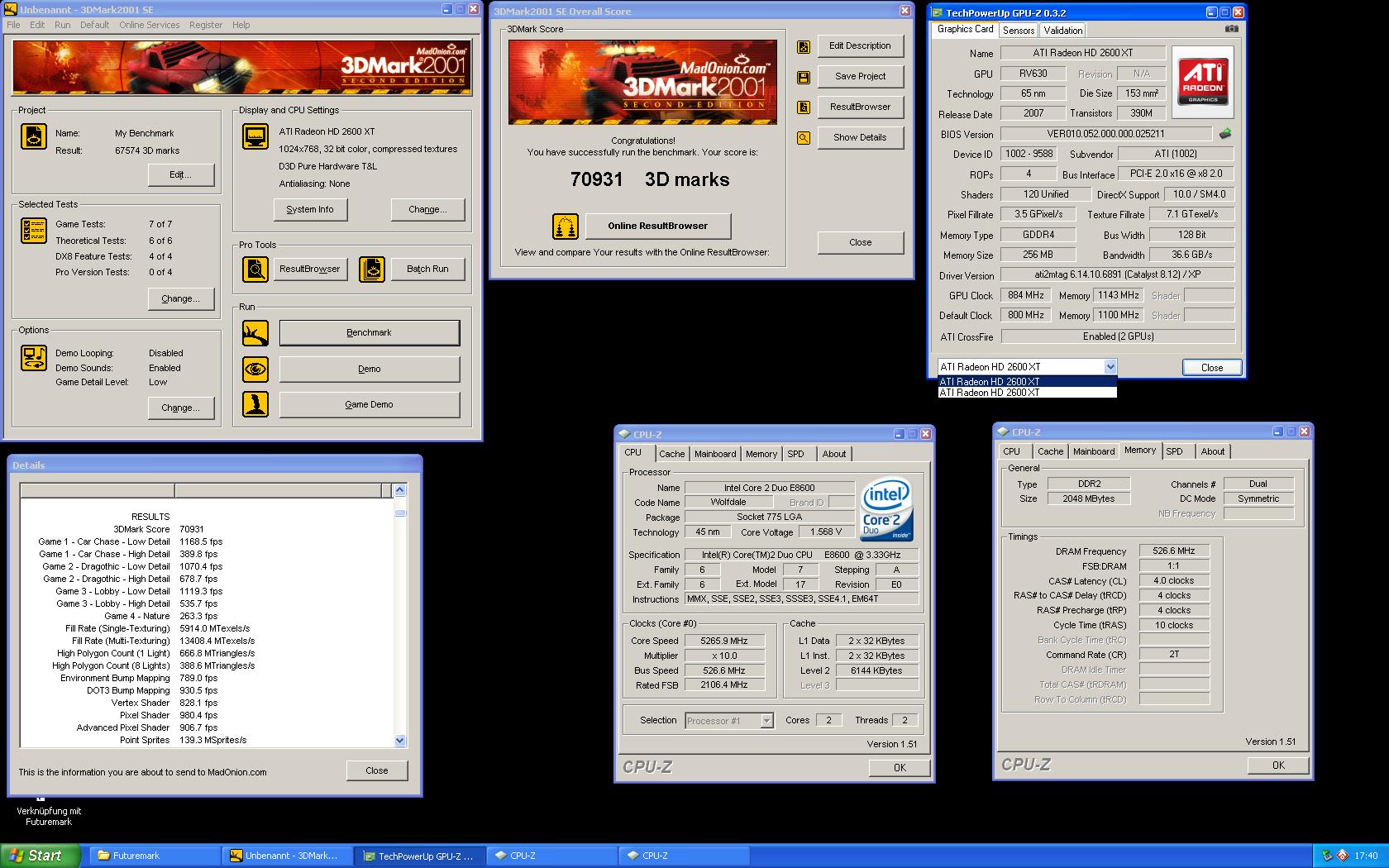The width and height of the screenshot is (1389, 868).
Task: Click the BIOS save chip icon in GPU-Z
Action: (x=1225, y=133)
